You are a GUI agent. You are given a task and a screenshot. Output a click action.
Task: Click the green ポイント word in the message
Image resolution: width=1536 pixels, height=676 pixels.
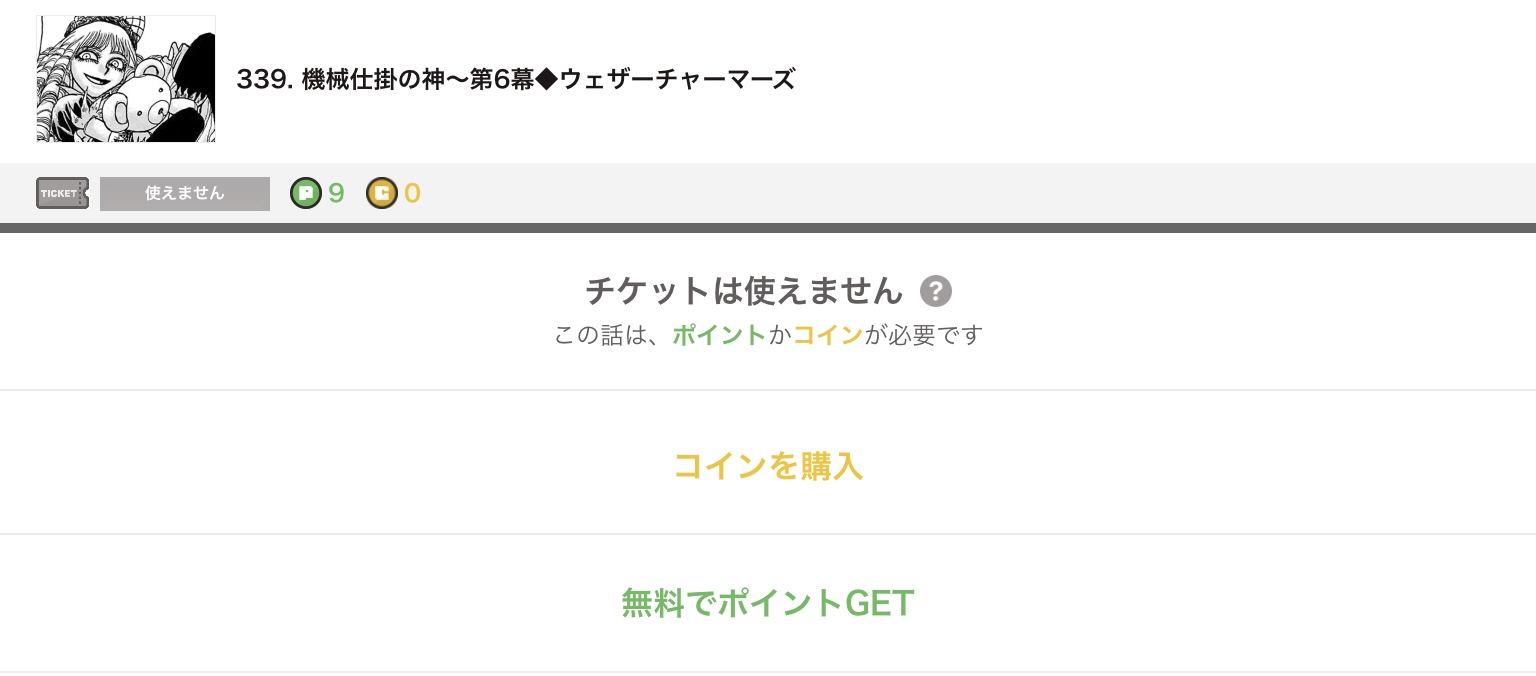click(719, 335)
